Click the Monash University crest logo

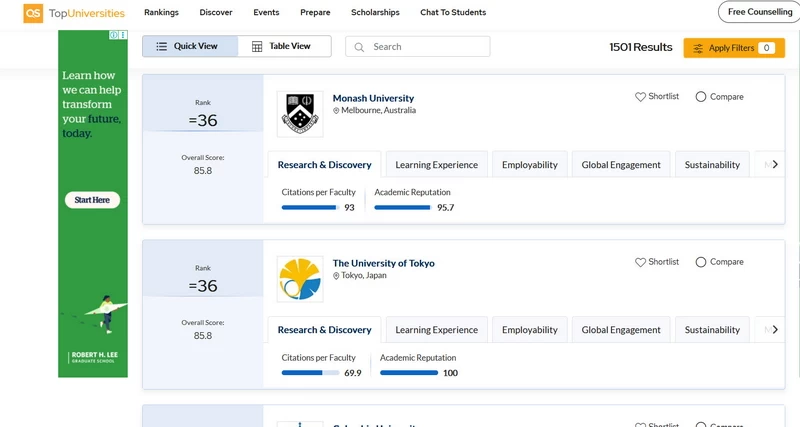coord(299,114)
